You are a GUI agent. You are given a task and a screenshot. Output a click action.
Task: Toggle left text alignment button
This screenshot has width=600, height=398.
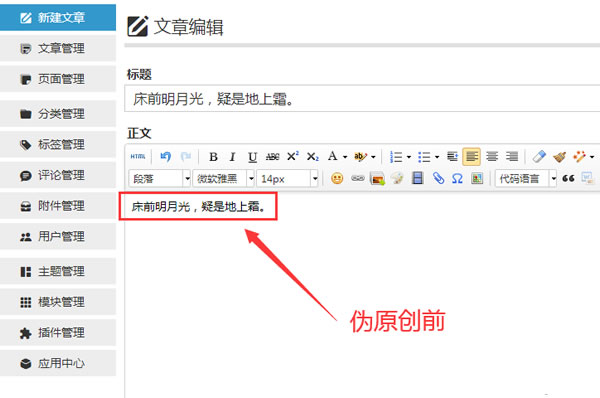point(471,157)
